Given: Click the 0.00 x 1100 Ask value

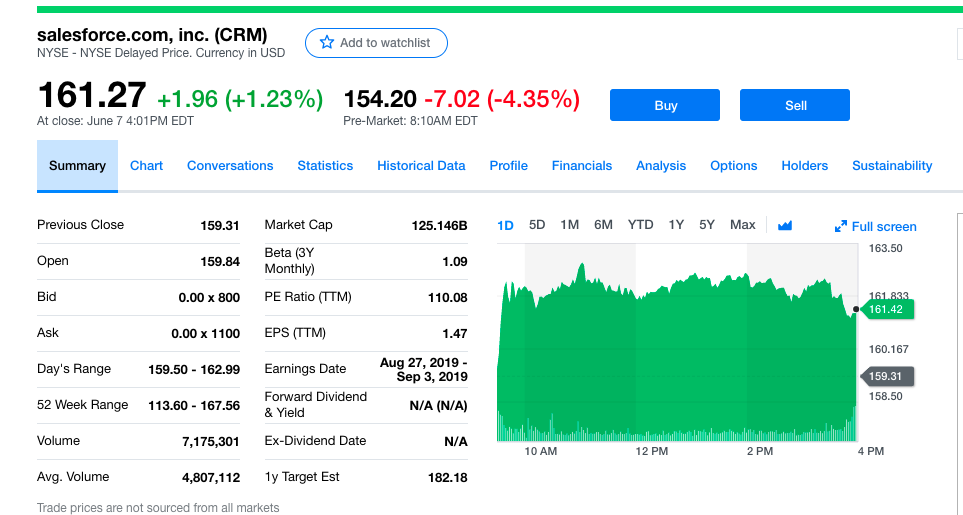Looking at the screenshot, I should 206,334.
